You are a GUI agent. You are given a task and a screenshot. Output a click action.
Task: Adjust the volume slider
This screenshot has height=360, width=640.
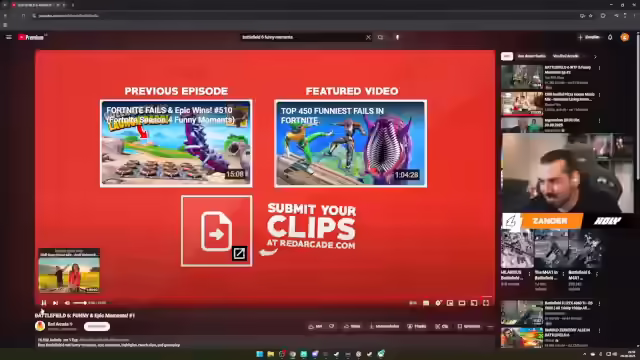[x=79, y=303]
